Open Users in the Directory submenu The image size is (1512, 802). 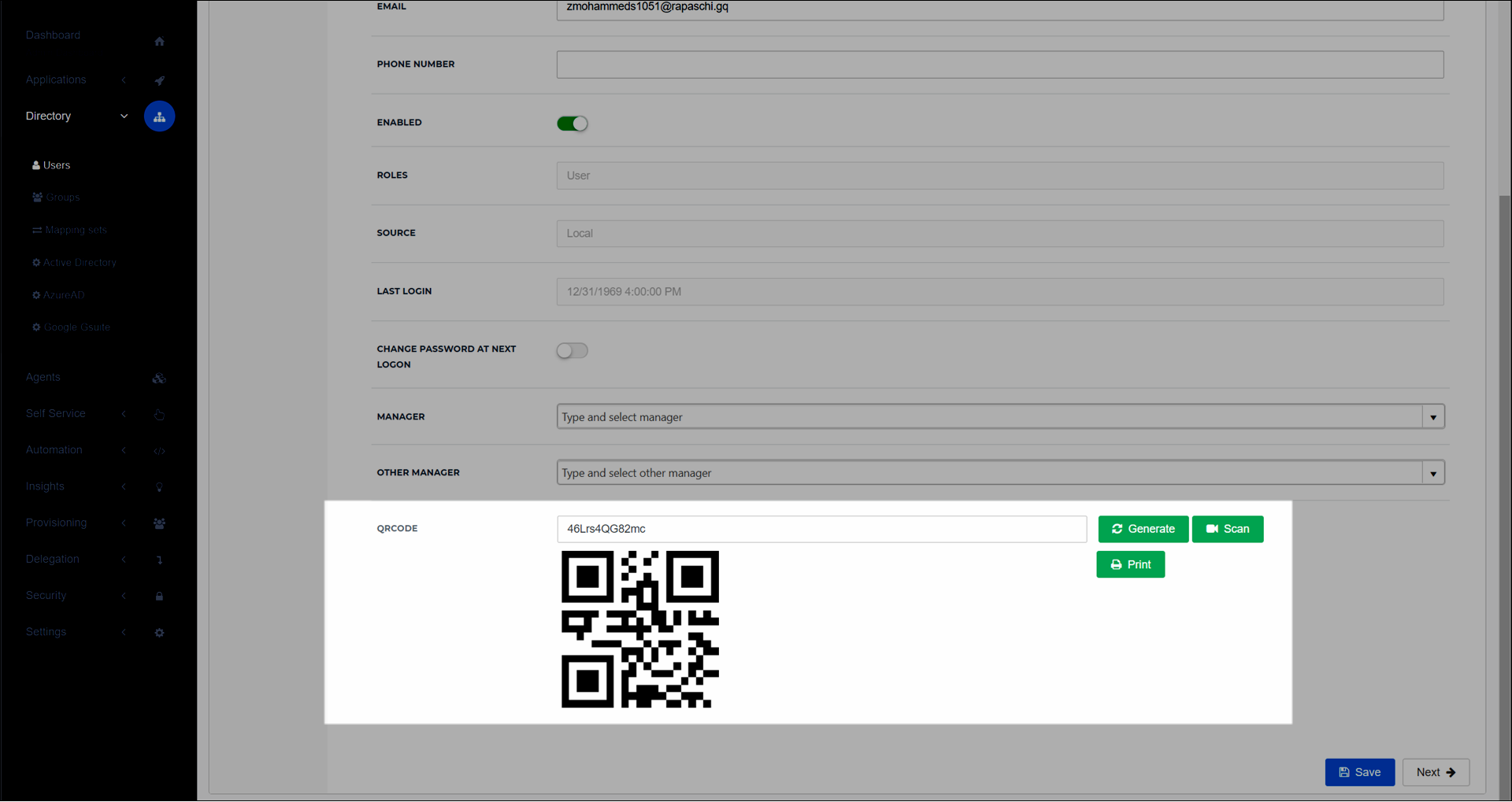[51, 165]
